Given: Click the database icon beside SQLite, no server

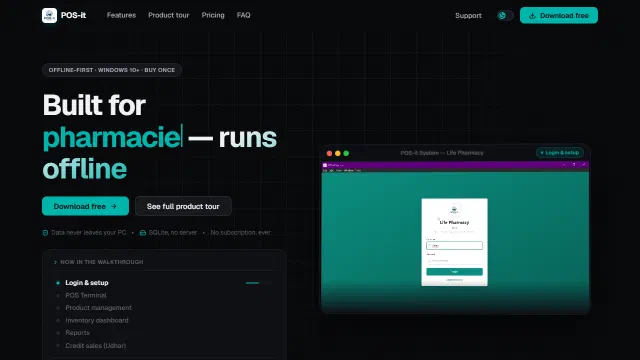Looking at the screenshot, I should pos(143,233).
